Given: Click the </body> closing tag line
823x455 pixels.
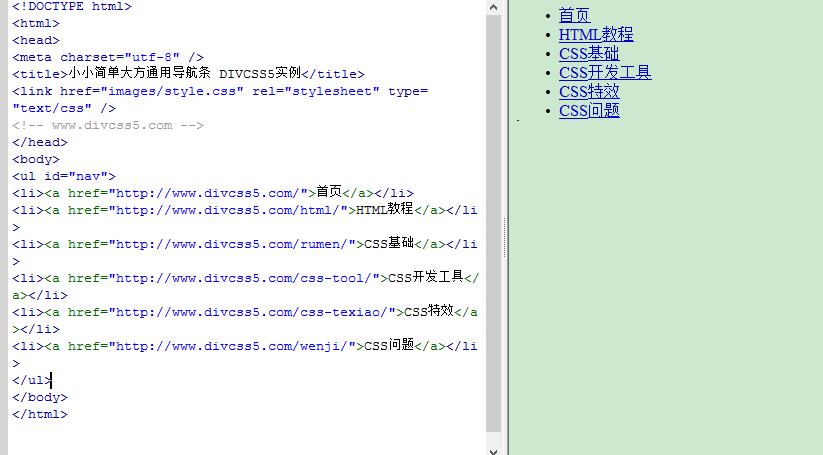Looking at the screenshot, I should point(40,397).
